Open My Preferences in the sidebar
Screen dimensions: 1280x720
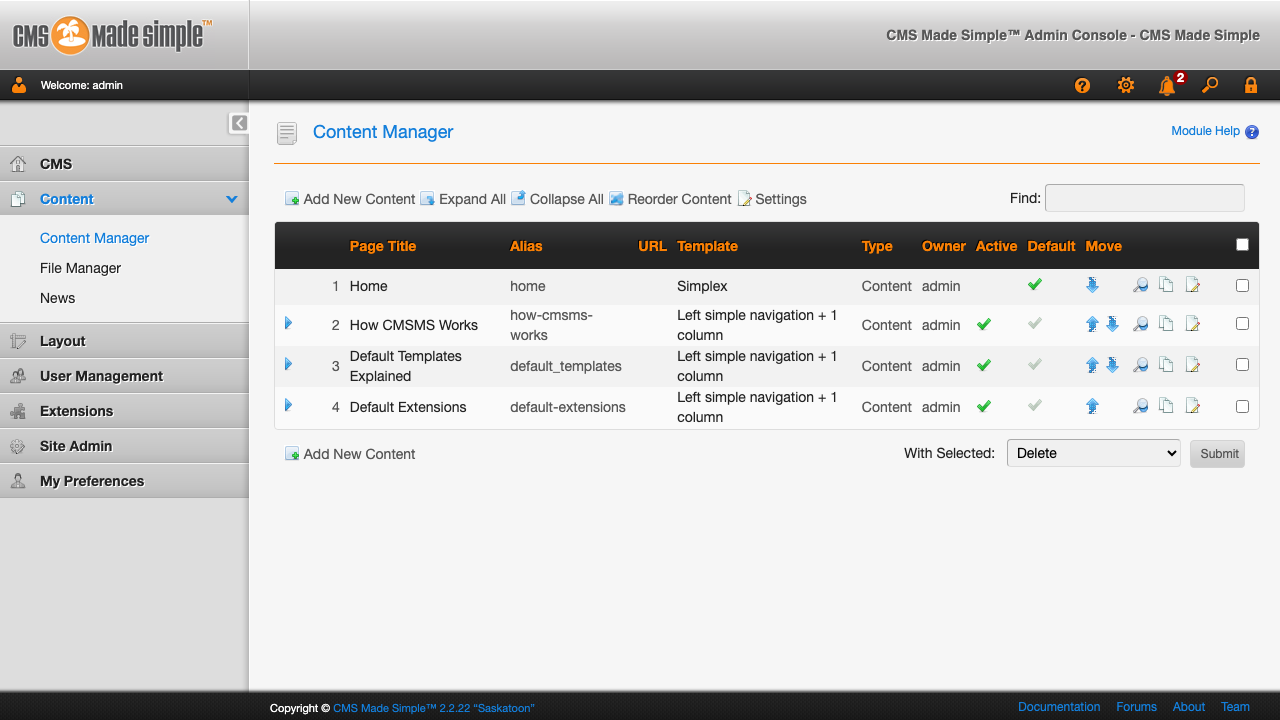click(124, 481)
